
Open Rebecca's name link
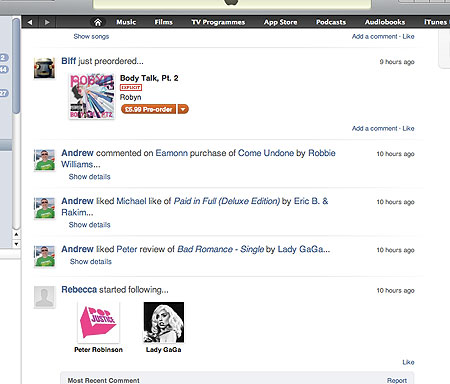coord(79,290)
